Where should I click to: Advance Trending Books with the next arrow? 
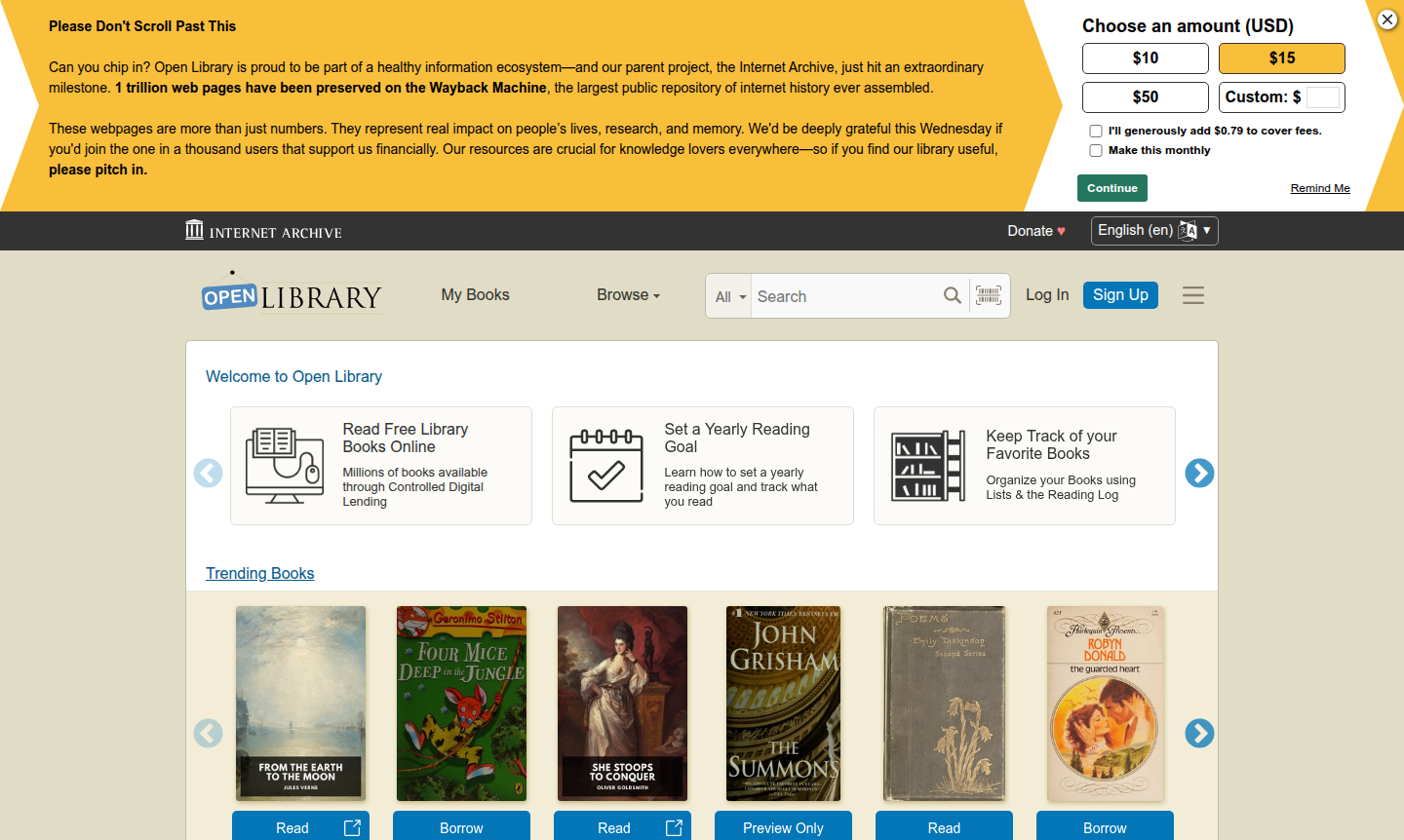click(x=1199, y=734)
